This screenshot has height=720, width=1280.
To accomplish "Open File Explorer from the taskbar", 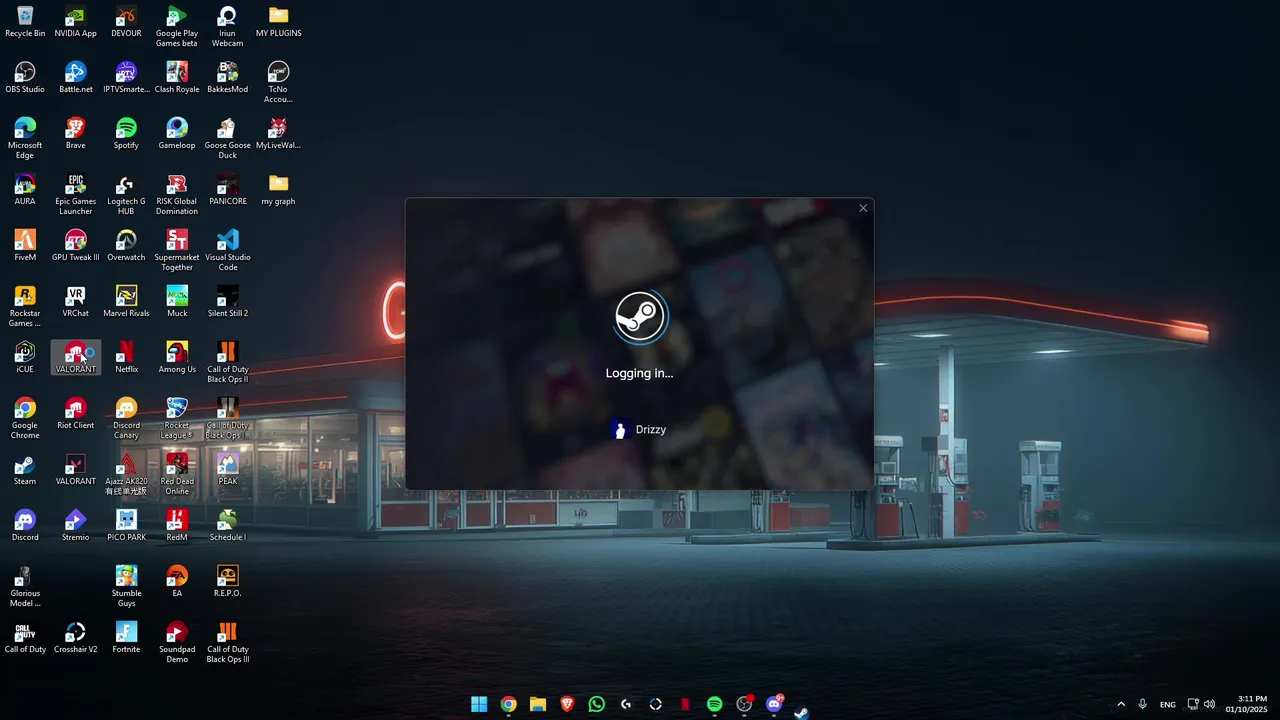I will tap(538, 704).
